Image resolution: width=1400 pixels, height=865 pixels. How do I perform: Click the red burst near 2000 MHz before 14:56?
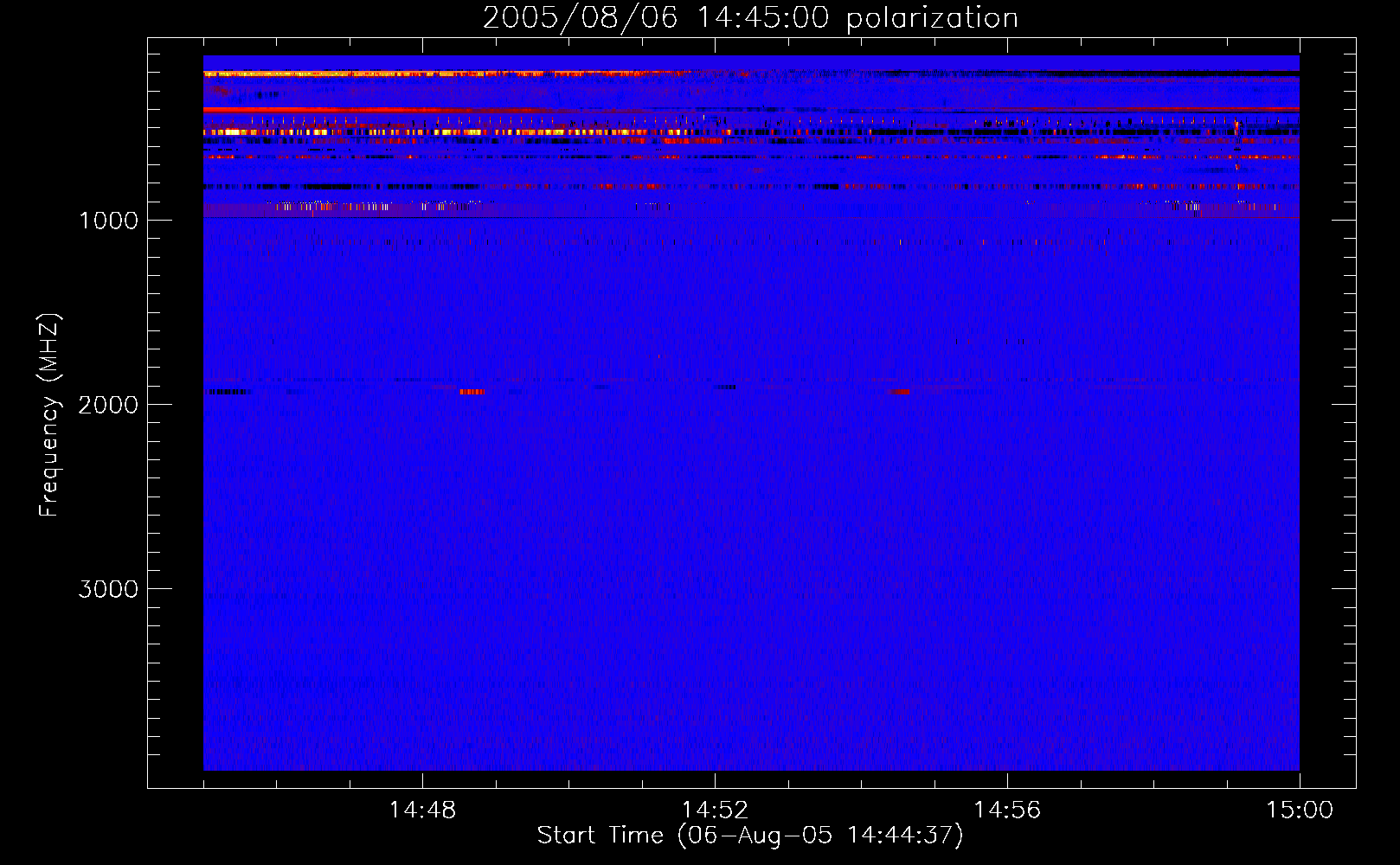coord(899,392)
